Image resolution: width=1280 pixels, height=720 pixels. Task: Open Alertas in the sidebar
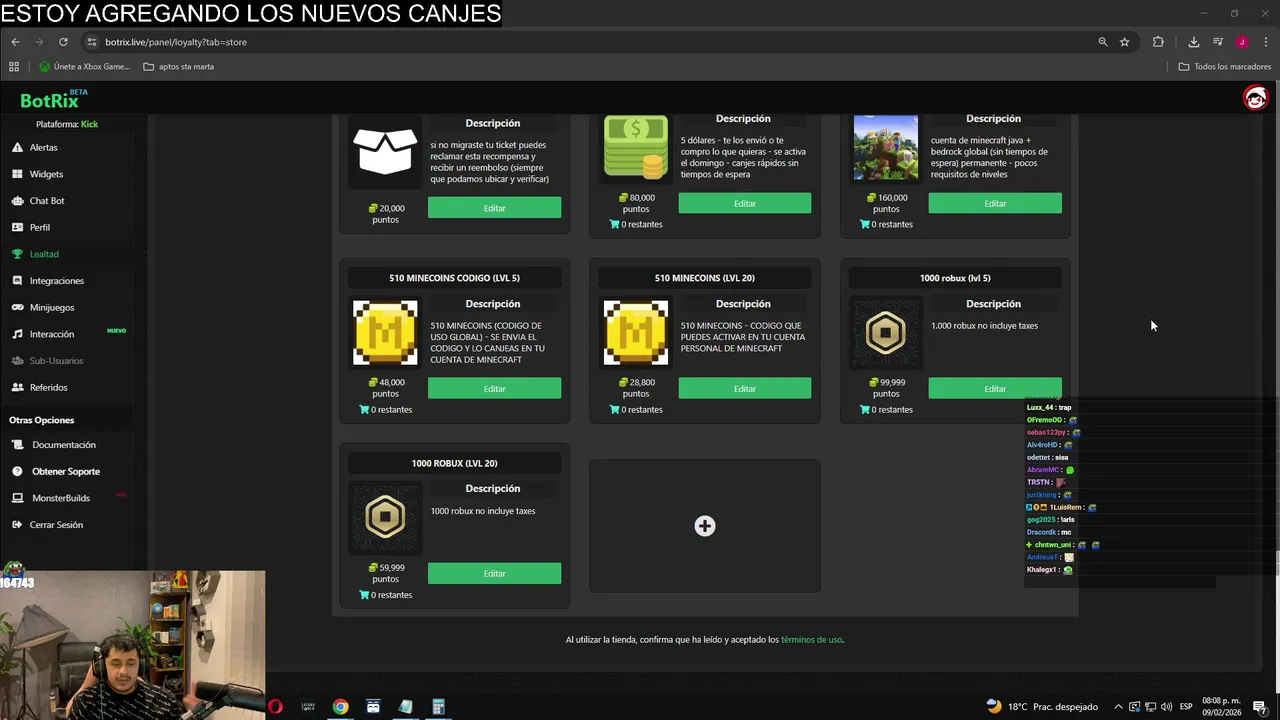pos(43,147)
